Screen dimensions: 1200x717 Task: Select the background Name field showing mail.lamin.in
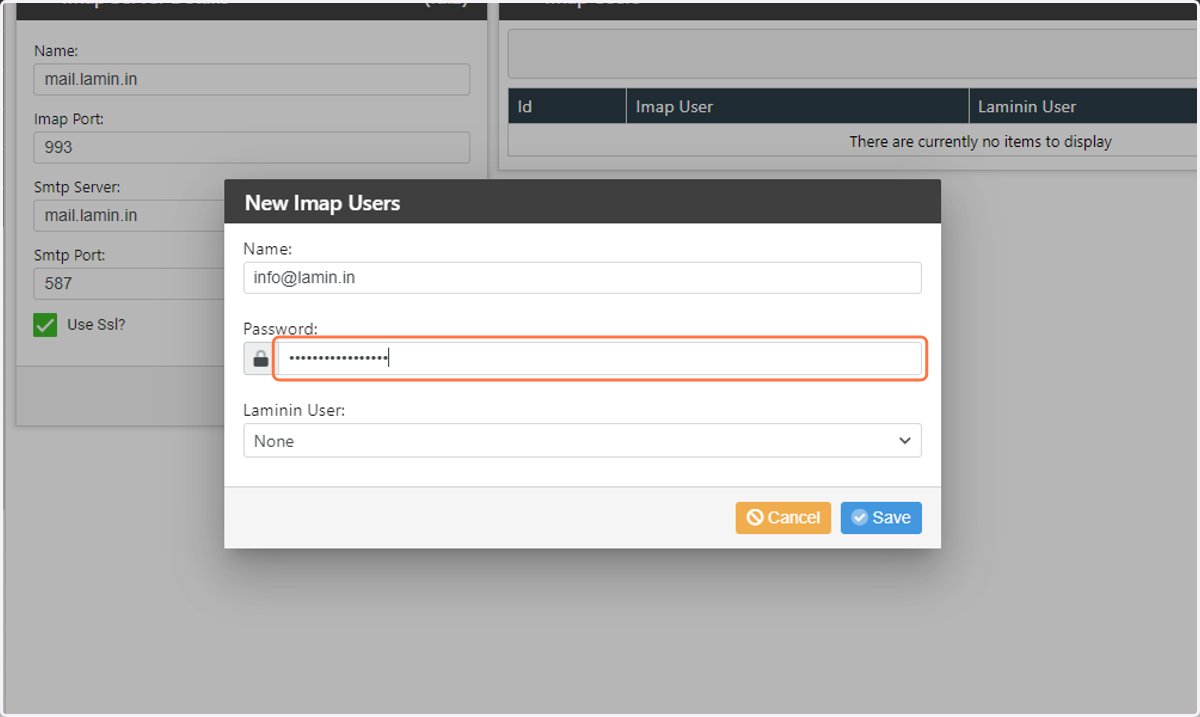click(252, 79)
